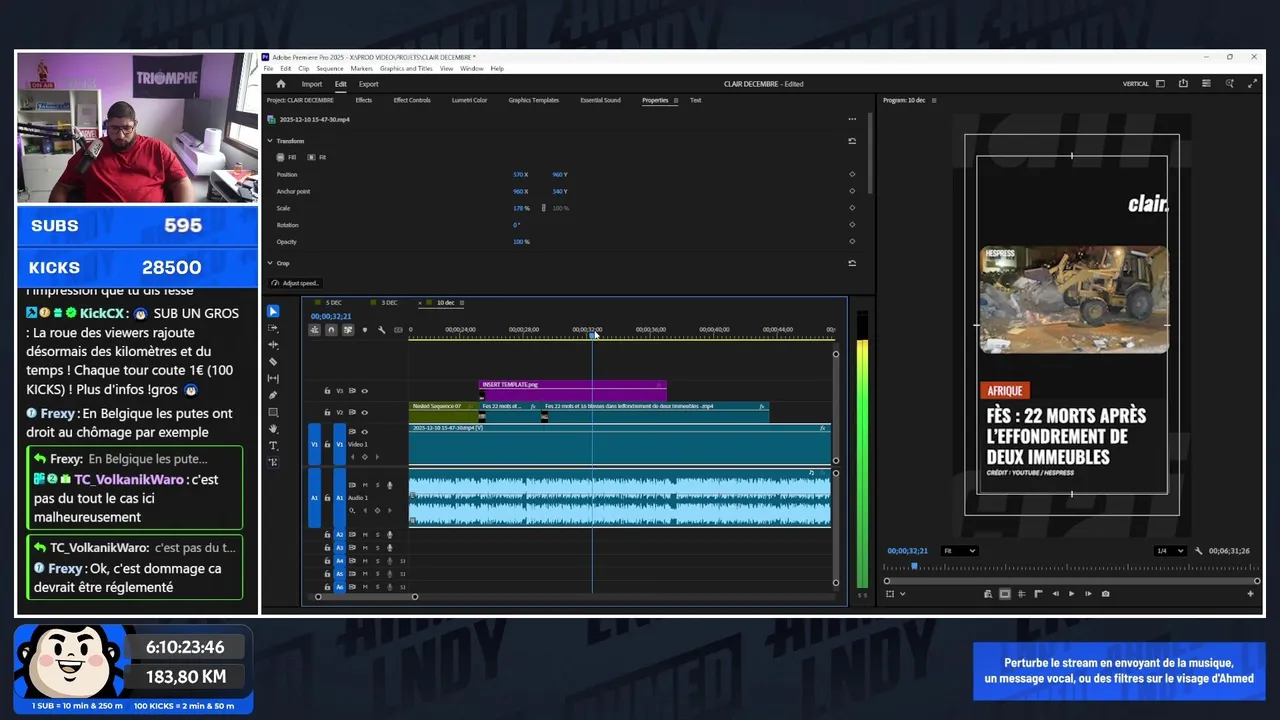Step forward one frame in Program Monitor
1280x720 pixels.
tap(1088, 594)
